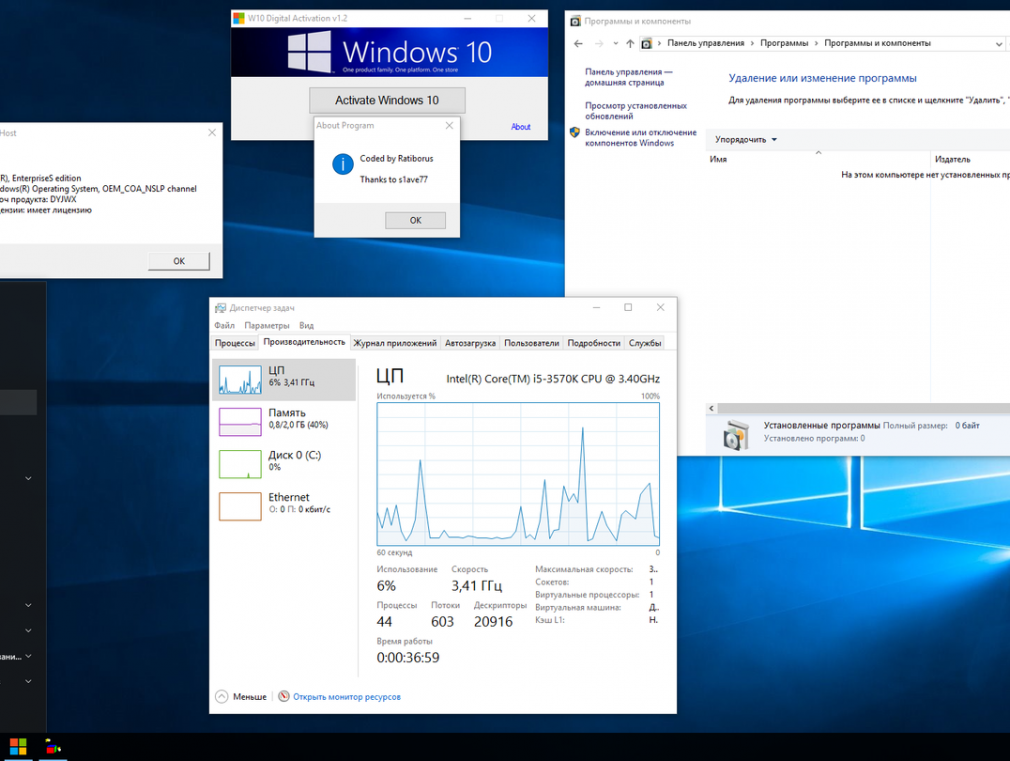Open the About link in activation window

[x=520, y=127]
